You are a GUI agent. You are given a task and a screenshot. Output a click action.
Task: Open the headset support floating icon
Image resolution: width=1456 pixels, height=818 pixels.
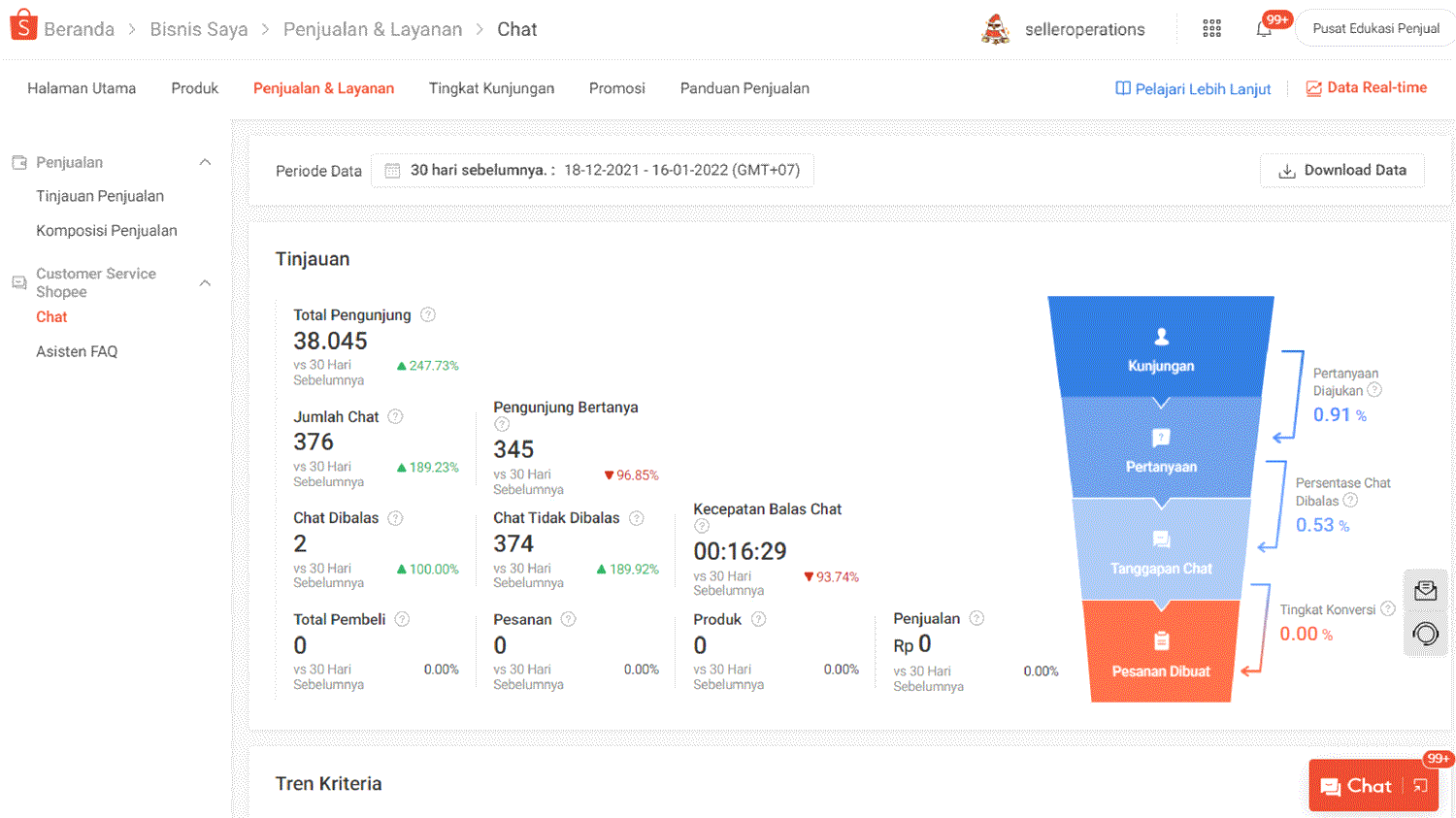[x=1426, y=634]
